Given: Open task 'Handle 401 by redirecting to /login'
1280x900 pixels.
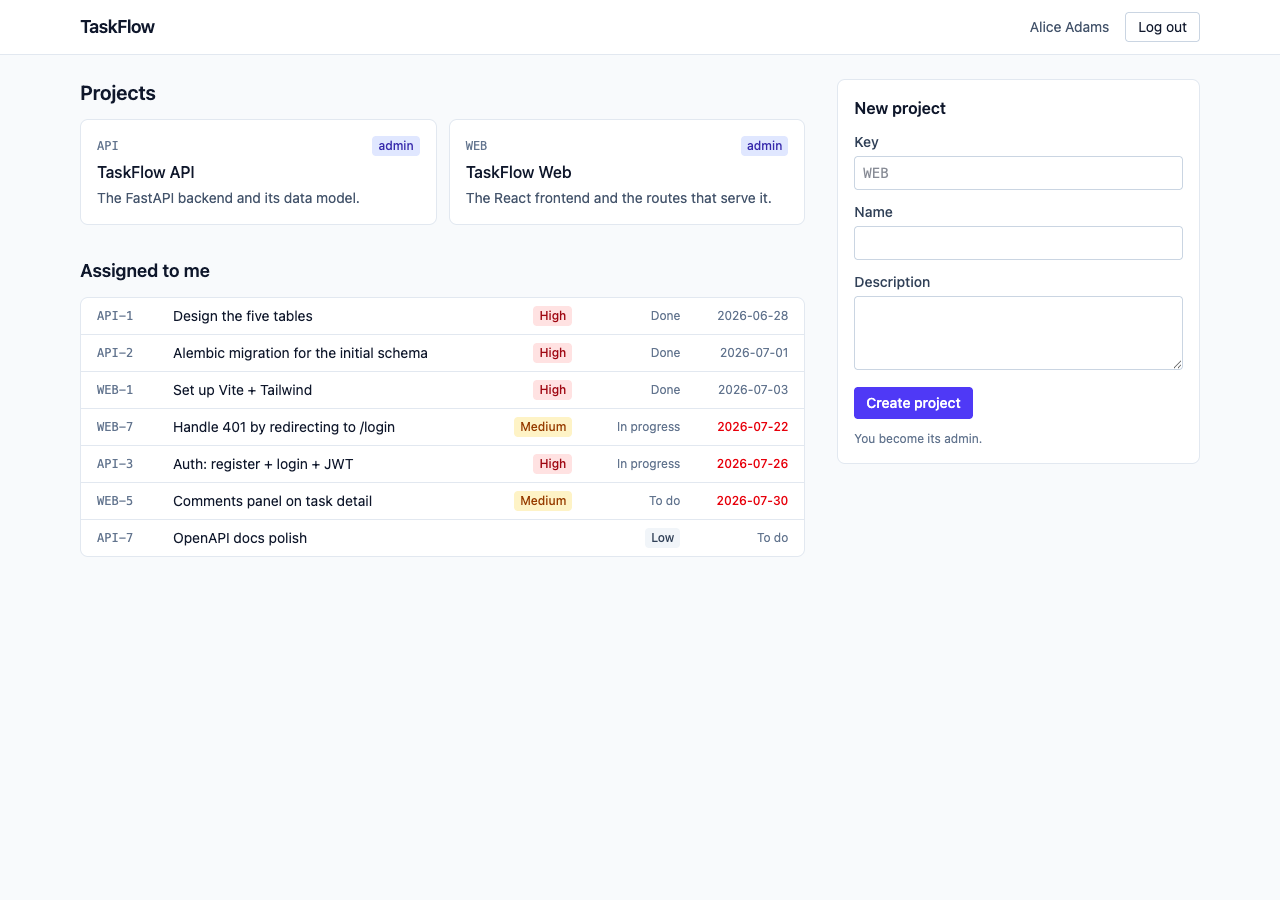Looking at the screenshot, I should point(442,427).
